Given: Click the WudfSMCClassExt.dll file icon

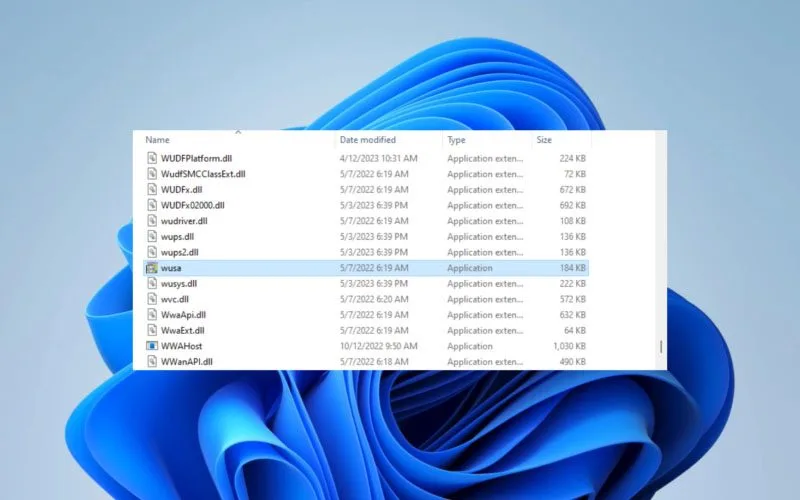Looking at the screenshot, I should (x=152, y=174).
